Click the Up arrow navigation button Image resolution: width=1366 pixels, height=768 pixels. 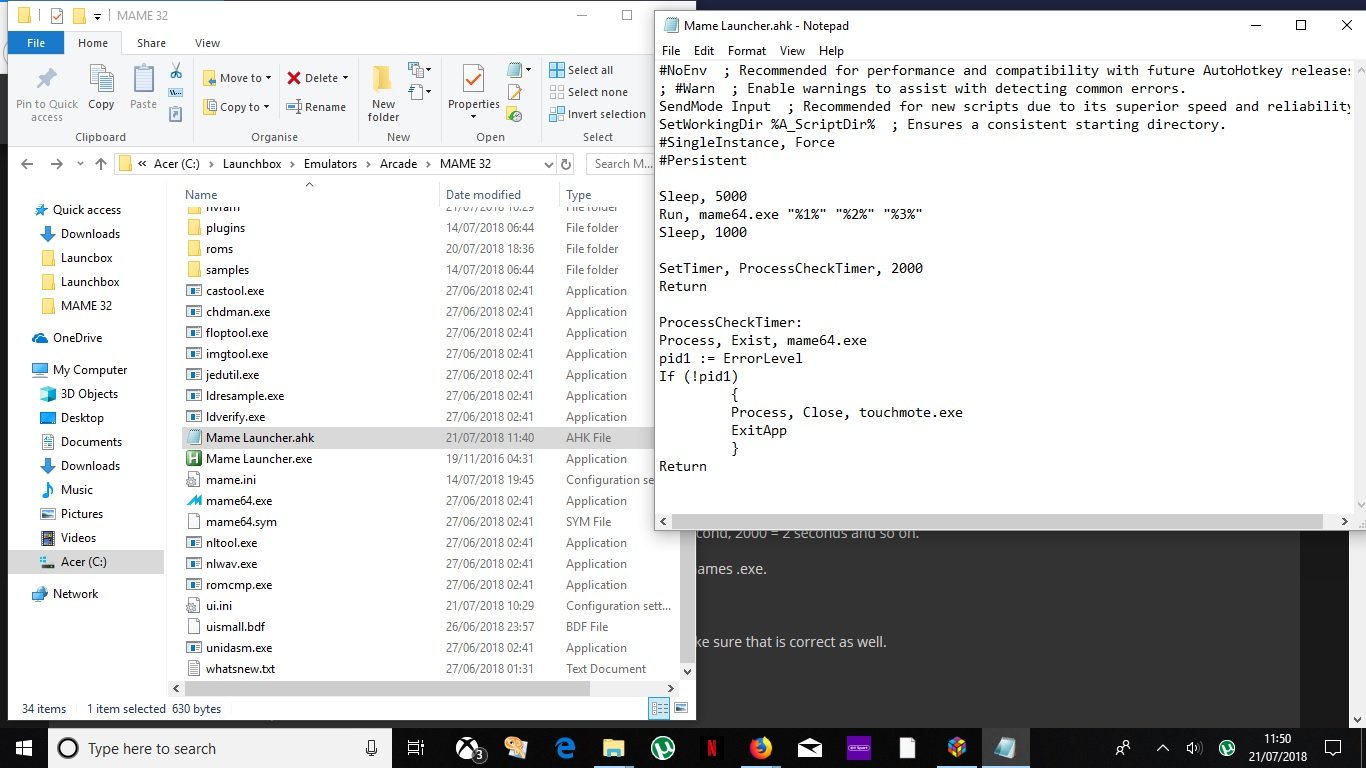(x=100, y=164)
